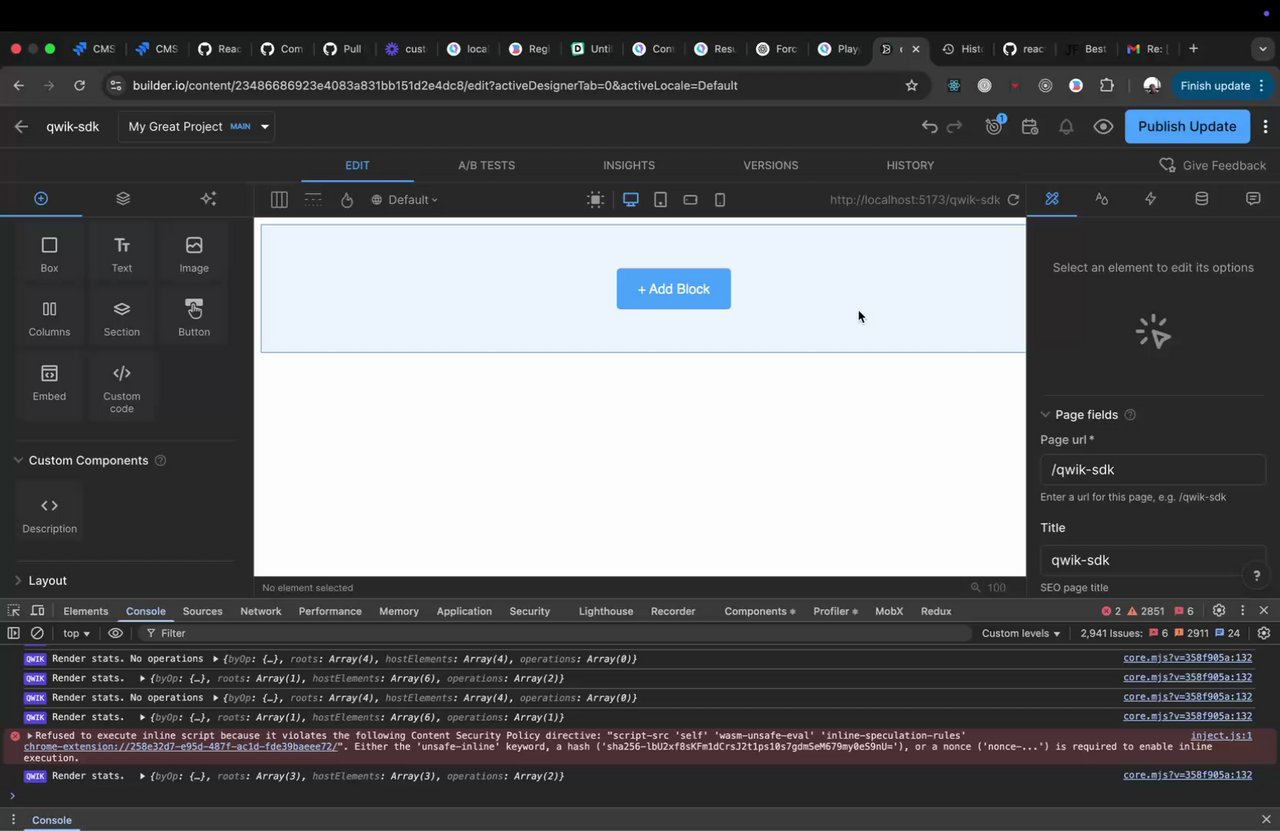Image resolution: width=1280 pixels, height=831 pixels.
Task: Edit the Page url field
Action: pos(1153,470)
